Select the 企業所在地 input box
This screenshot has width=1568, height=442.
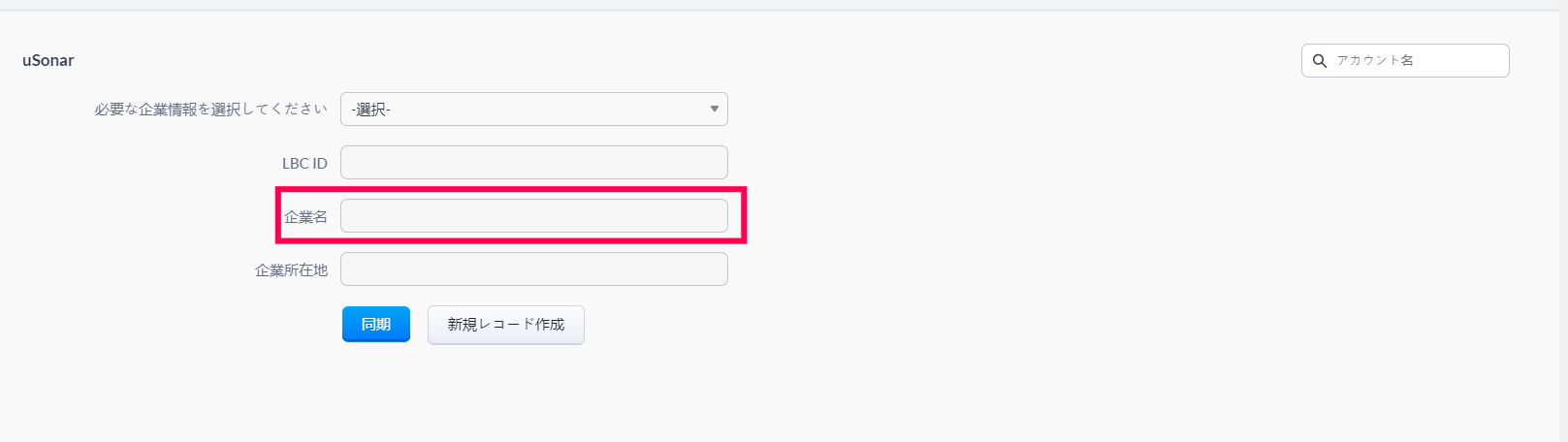[x=533, y=269]
